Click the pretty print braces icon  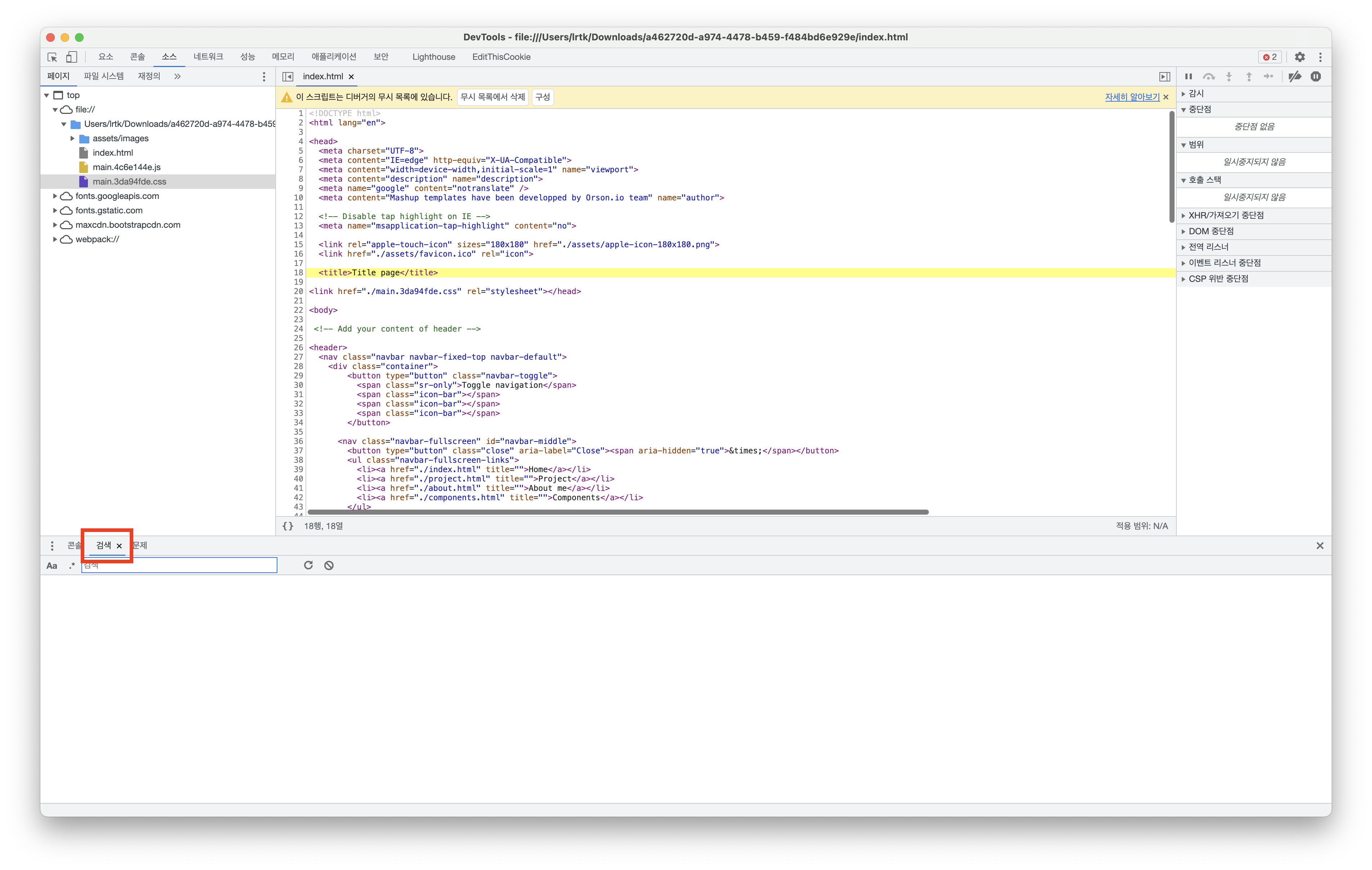coord(288,526)
